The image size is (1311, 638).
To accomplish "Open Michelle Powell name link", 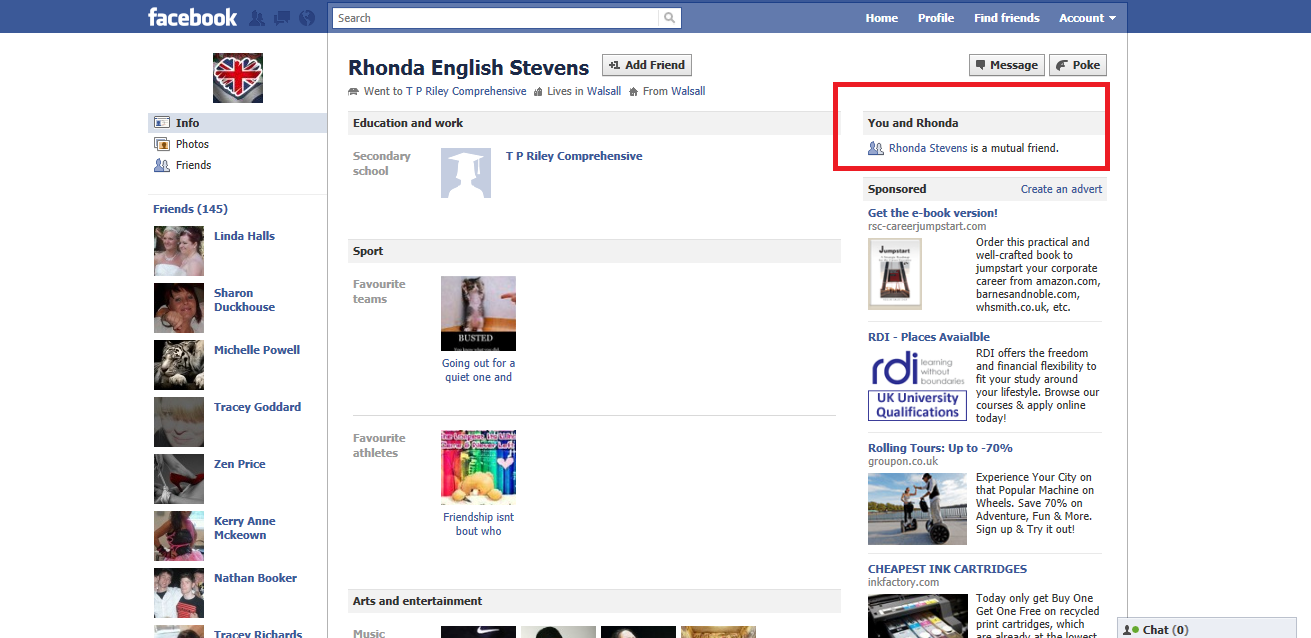I will [x=257, y=350].
